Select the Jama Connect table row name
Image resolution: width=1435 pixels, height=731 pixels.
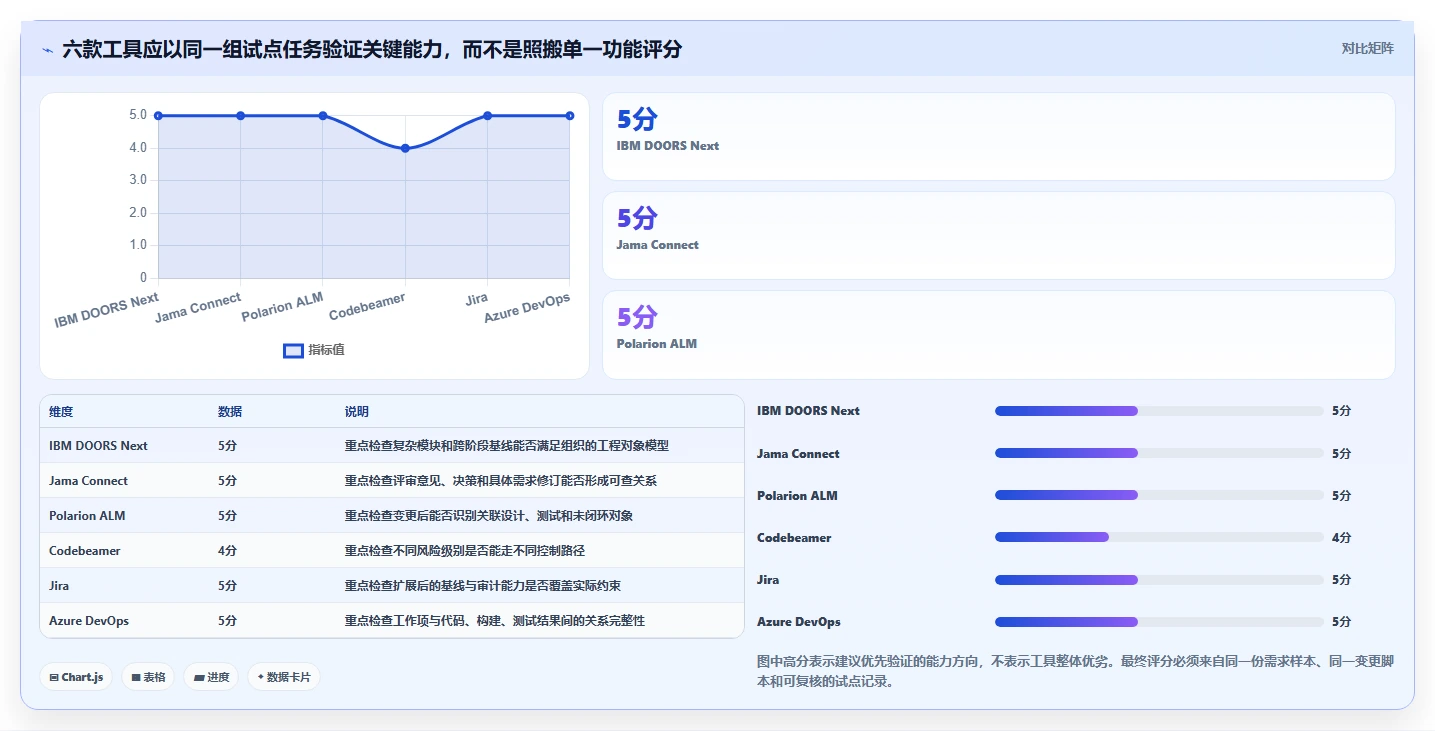(x=88, y=481)
